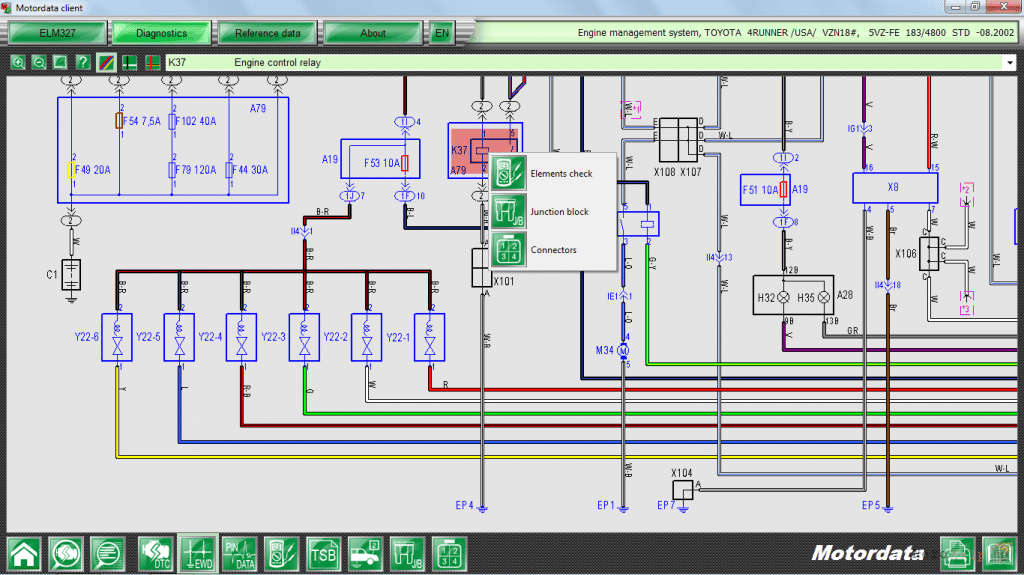Click the ELM327 button

[x=57, y=33]
